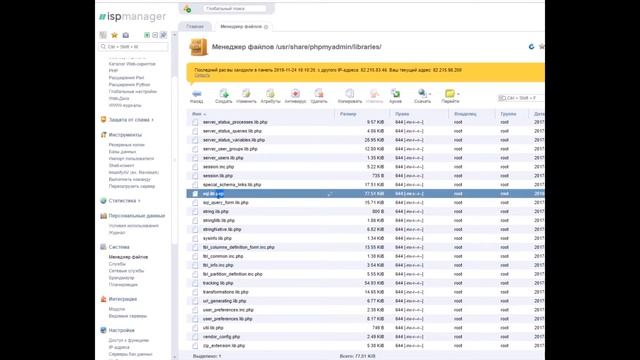Image resolution: width=640 pixels, height=360 pixels.
Task: Sort by the Права column header
Action: pos(402,114)
